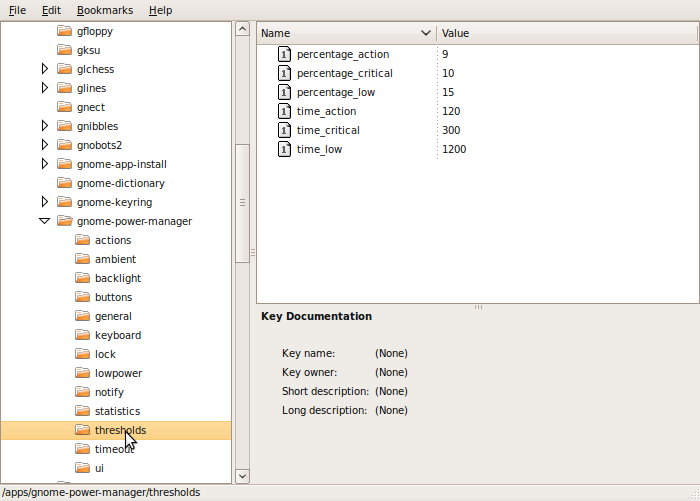700x501 pixels.
Task: Select the notify folder in tree
Action: point(109,392)
